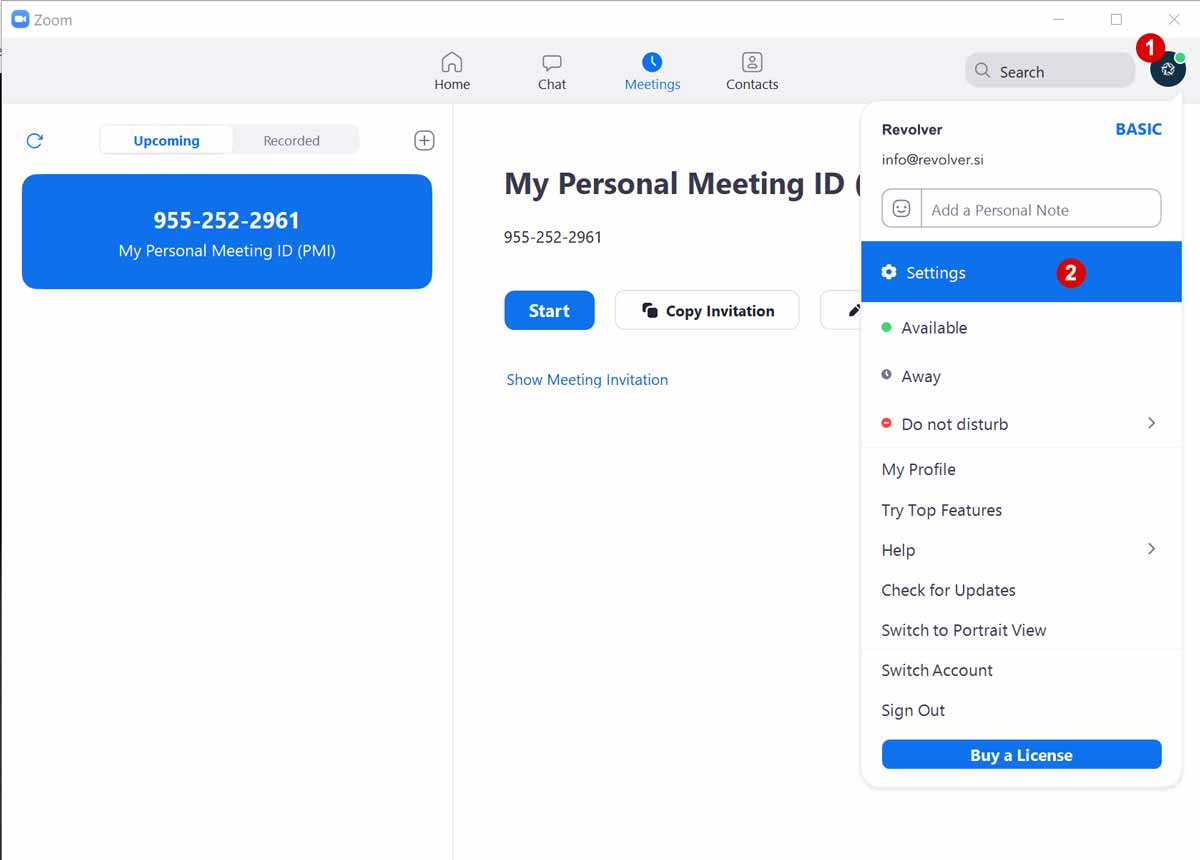Switch to the Upcoming tab
This screenshot has height=860, width=1200.
pos(166,140)
